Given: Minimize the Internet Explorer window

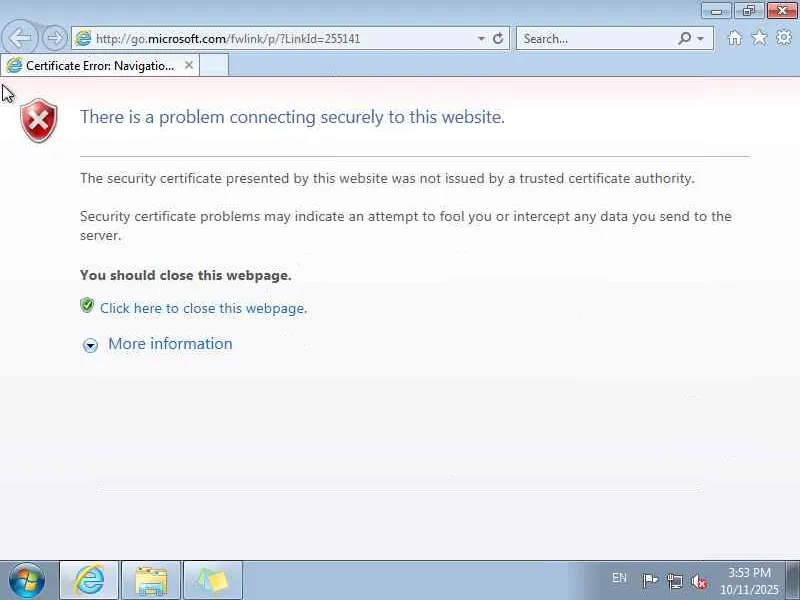Looking at the screenshot, I should (716, 11).
